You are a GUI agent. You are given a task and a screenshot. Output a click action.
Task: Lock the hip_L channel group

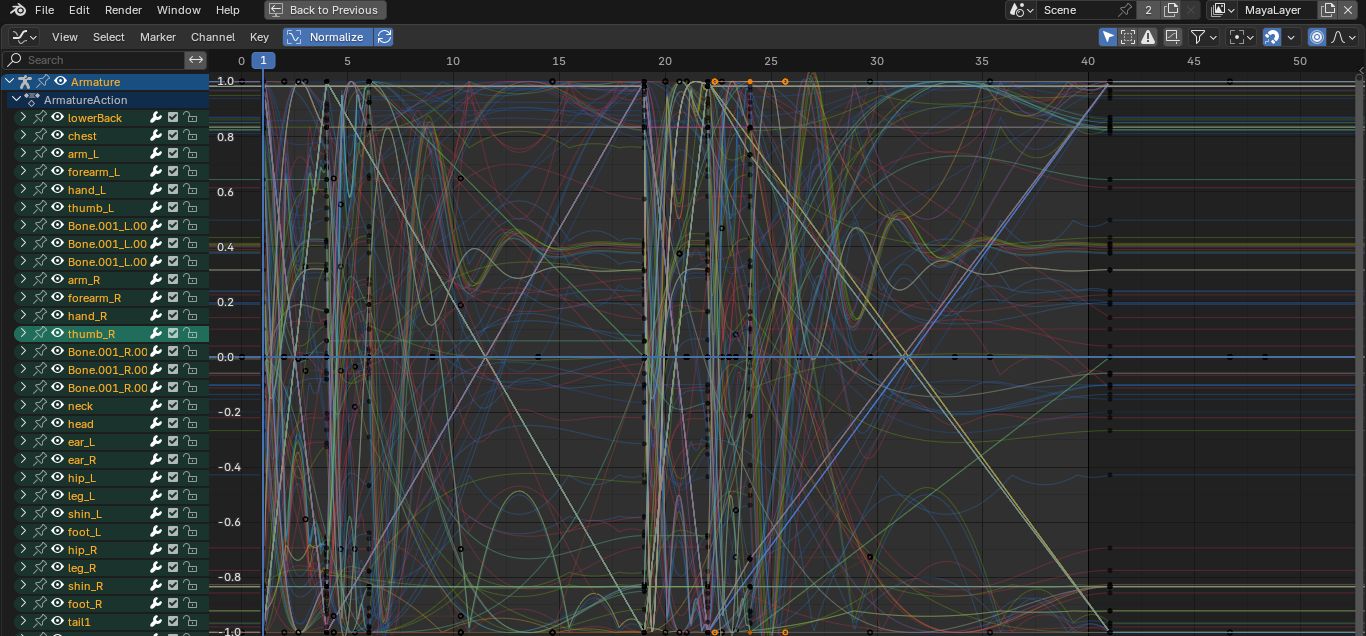point(190,478)
